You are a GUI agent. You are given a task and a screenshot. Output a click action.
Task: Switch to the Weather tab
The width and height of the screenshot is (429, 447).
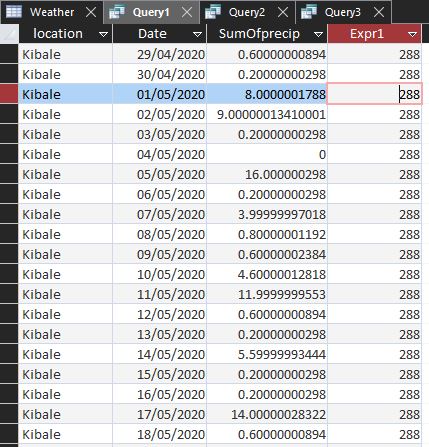pyautogui.click(x=52, y=12)
